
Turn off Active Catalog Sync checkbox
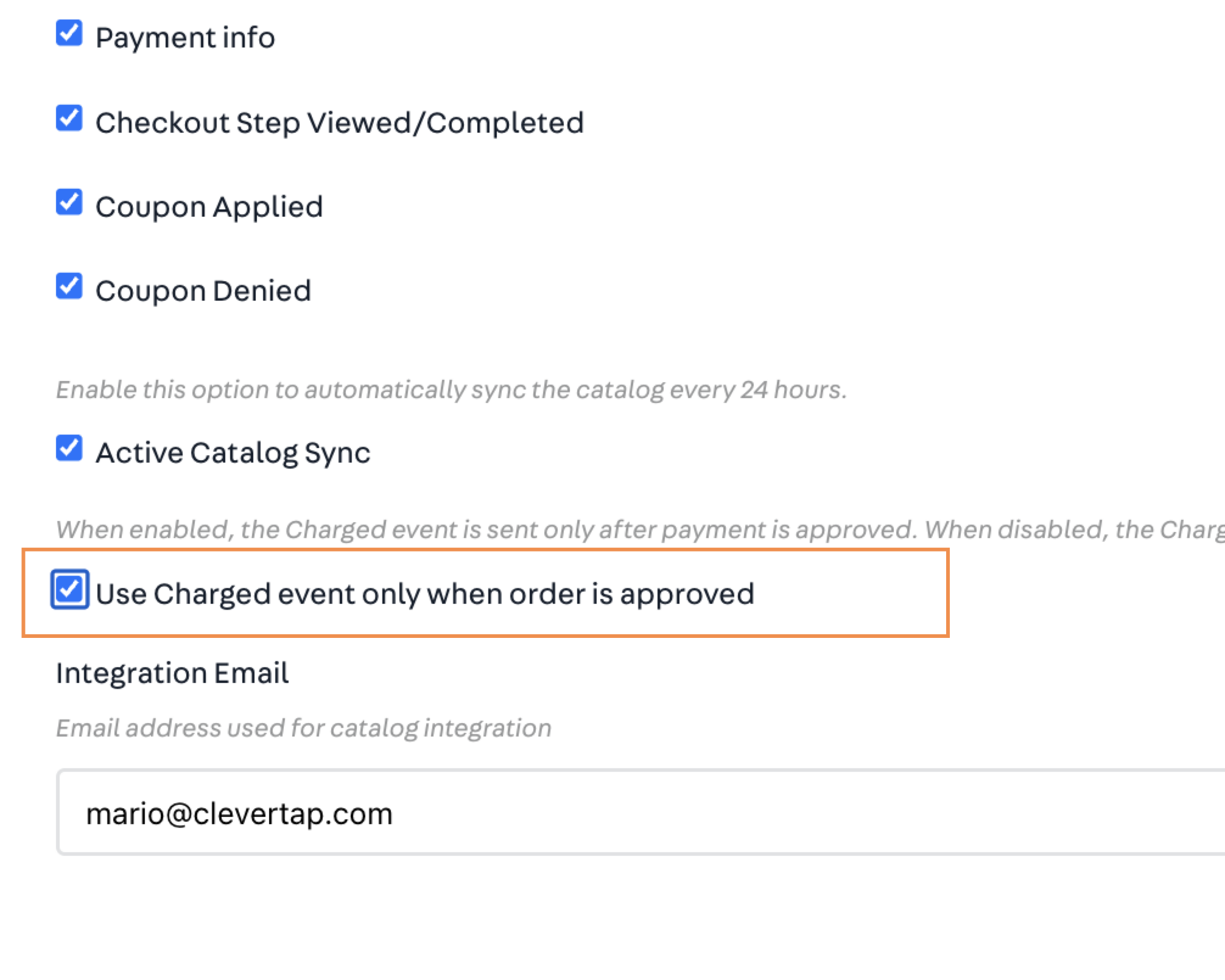pos(69,448)
